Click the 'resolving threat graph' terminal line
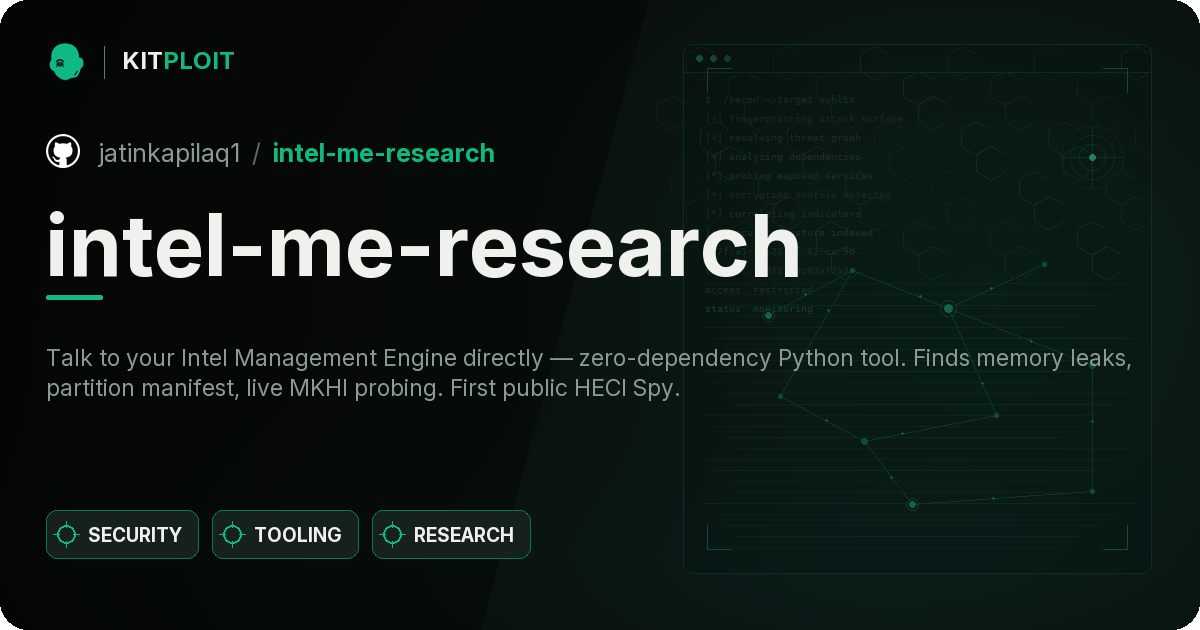 point(782,138)
